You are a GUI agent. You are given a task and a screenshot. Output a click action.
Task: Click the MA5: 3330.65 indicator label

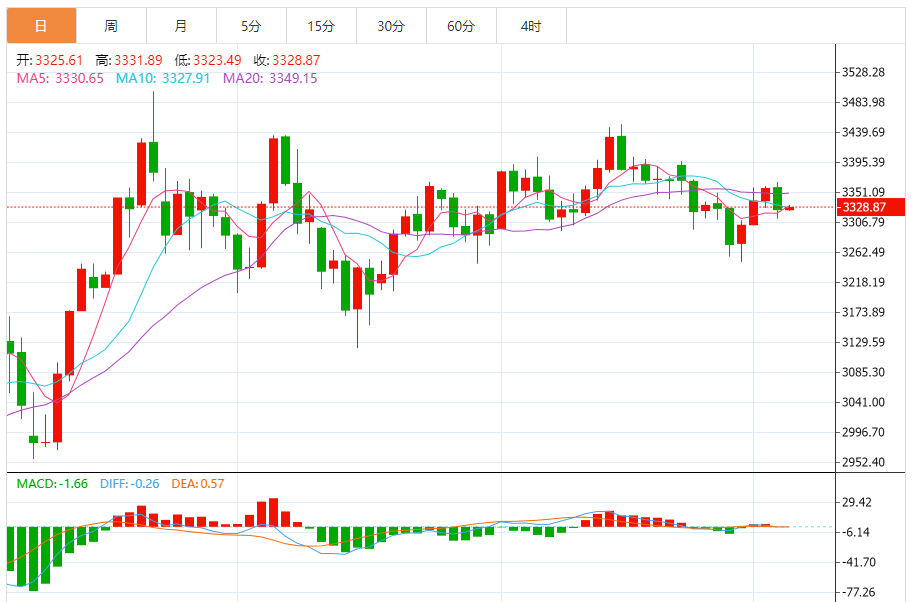(60, 78)
